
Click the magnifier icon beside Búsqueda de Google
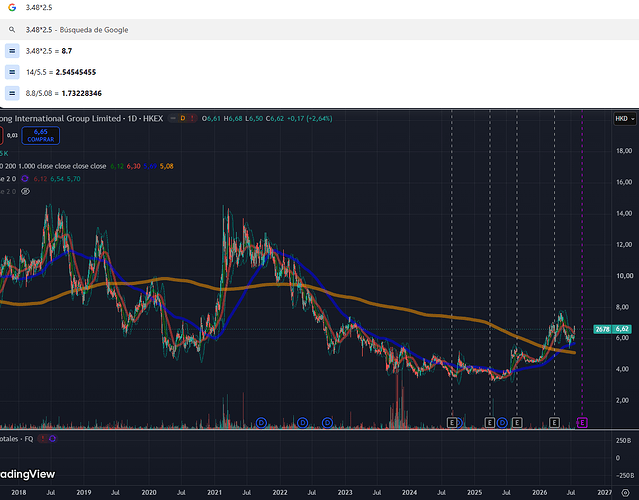click(x=12, y=30)
